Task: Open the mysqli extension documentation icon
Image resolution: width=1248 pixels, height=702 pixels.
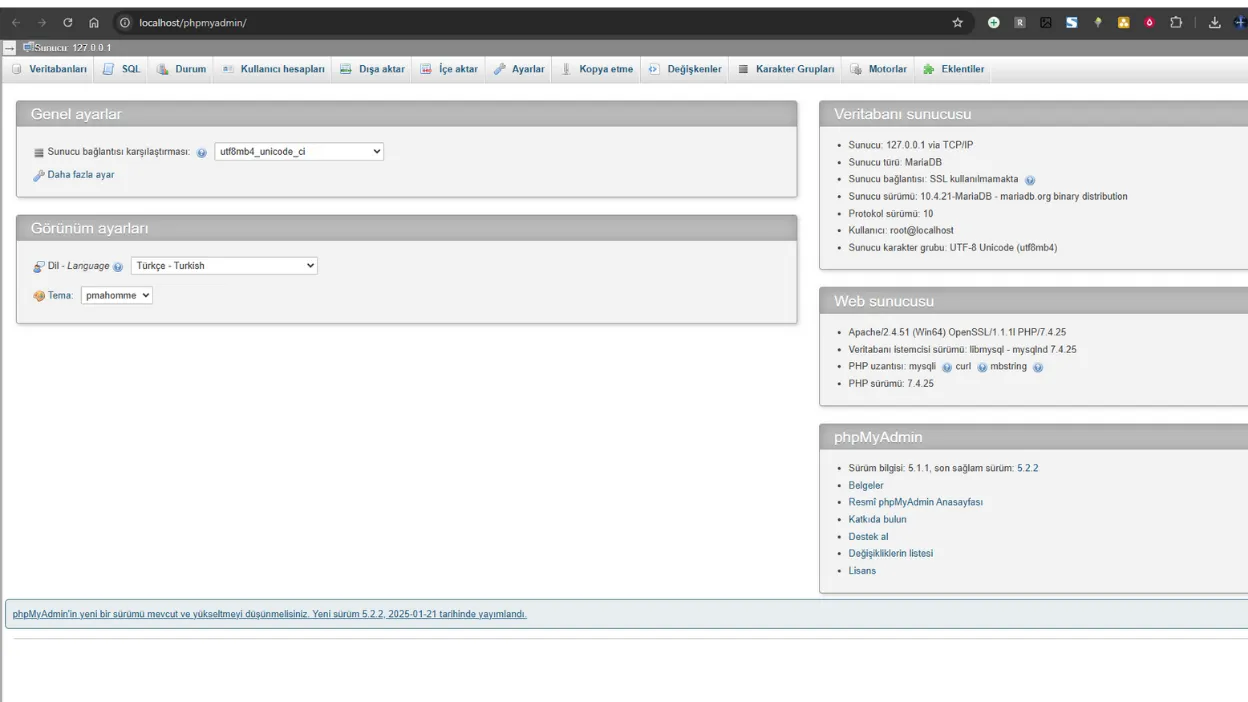Action: tap(946, 367)
